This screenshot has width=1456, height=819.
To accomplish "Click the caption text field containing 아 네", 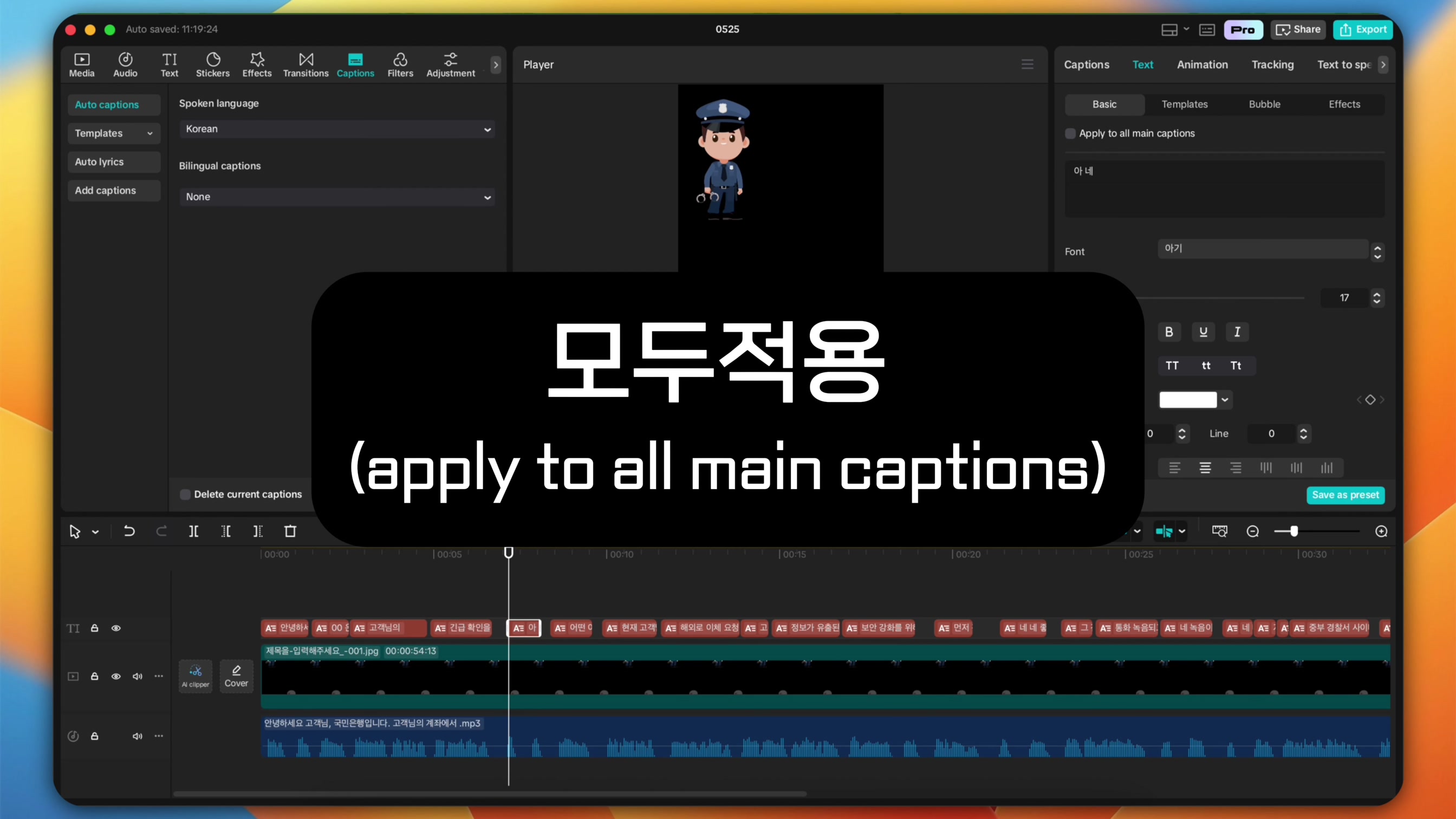I will click(1224, 189).
